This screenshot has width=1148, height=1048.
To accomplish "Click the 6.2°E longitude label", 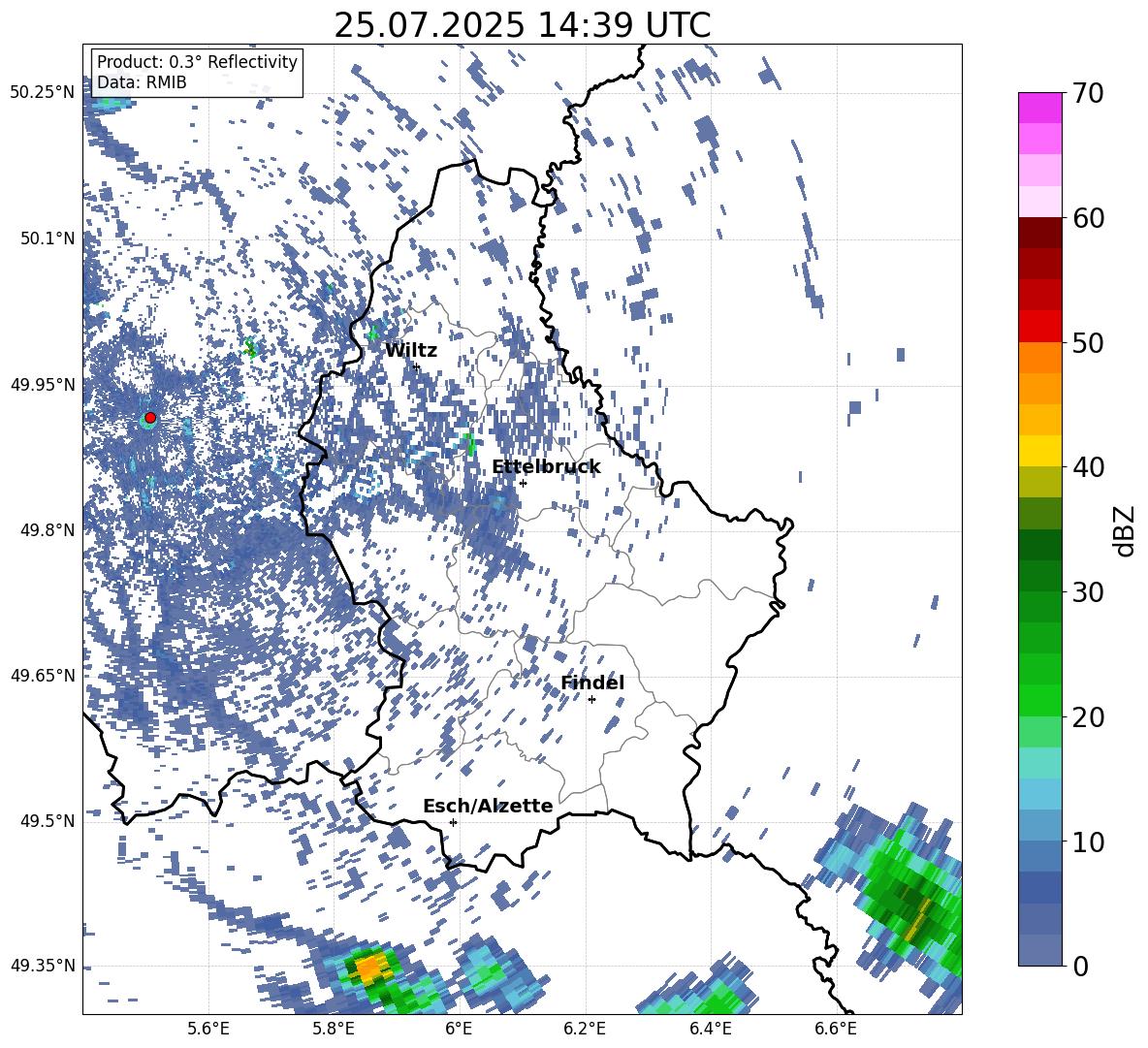I will click(586, 1030).
